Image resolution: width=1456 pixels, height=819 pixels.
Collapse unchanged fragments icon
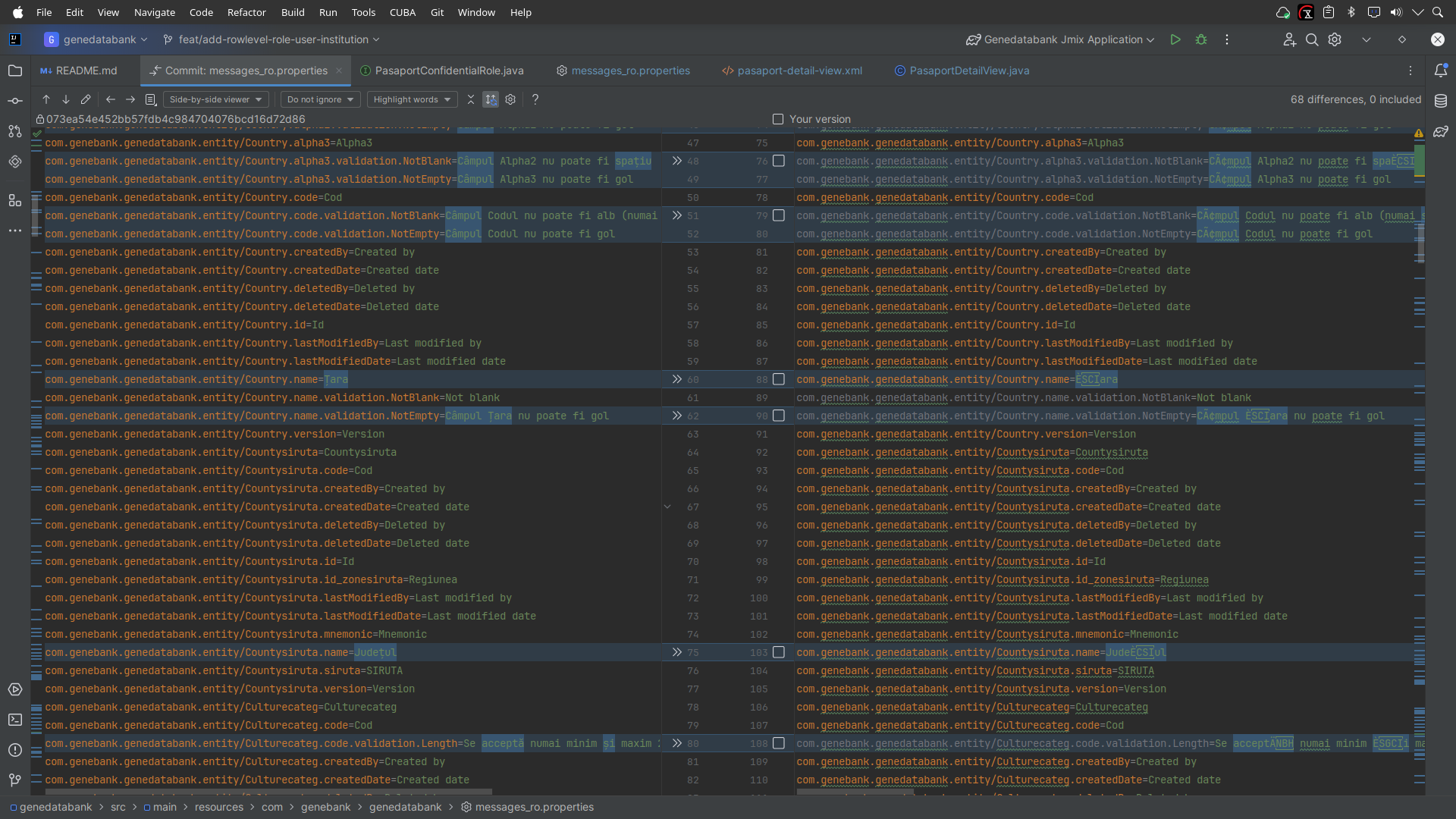[471, 99]
